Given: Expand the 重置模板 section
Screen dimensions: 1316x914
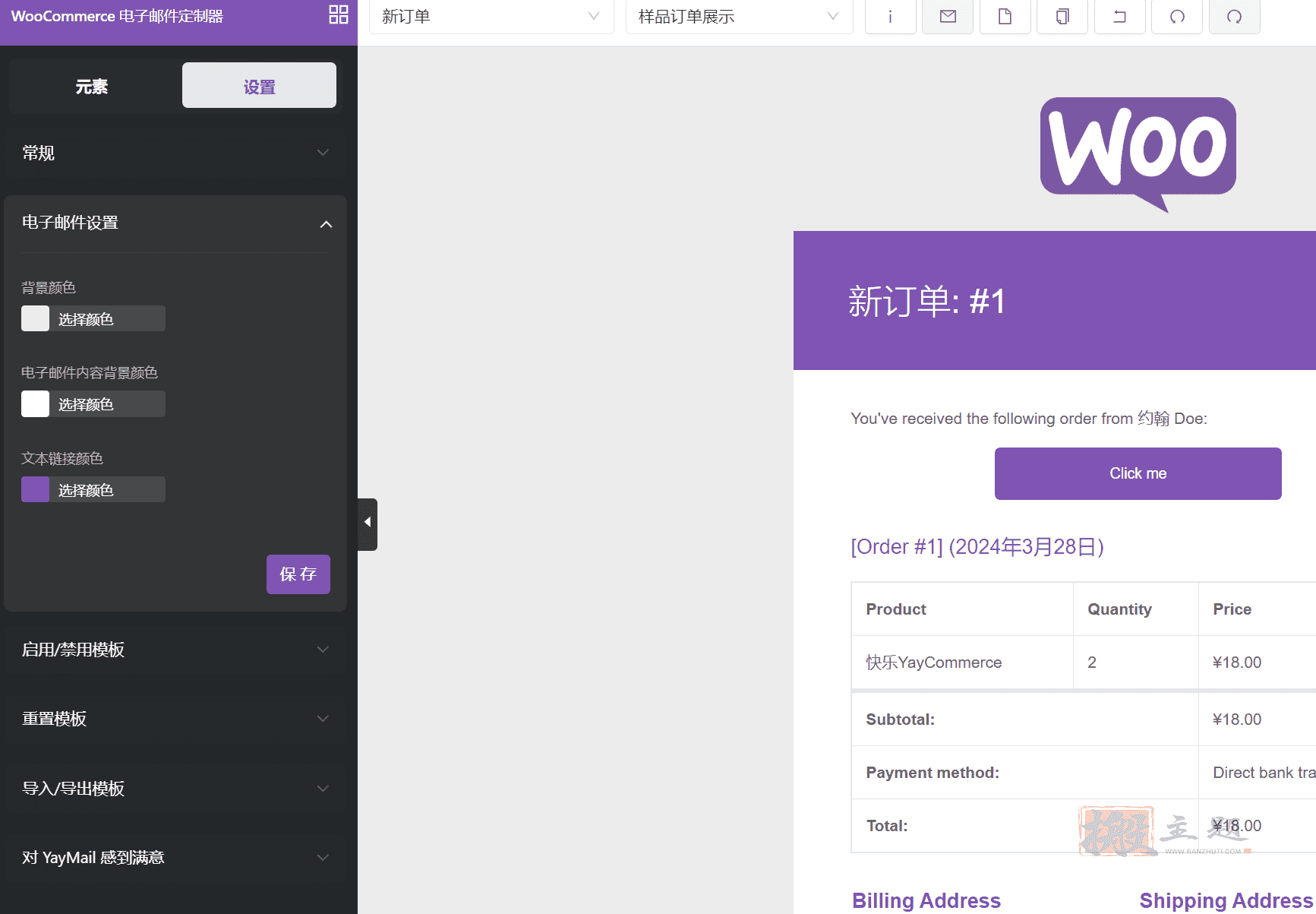Looking at the screenshot, I should click(175, 719).
